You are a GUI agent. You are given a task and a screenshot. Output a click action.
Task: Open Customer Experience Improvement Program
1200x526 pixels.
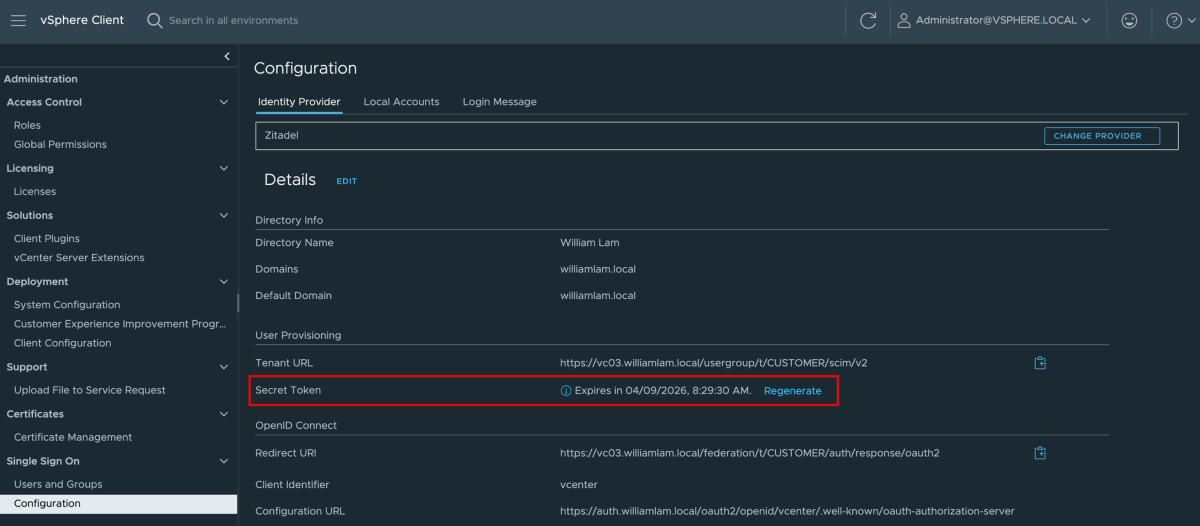(120, 324)
